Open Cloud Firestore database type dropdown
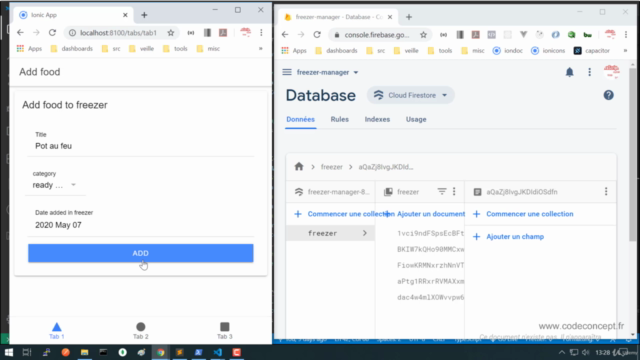640x360 pixels. tap(411, 95)
